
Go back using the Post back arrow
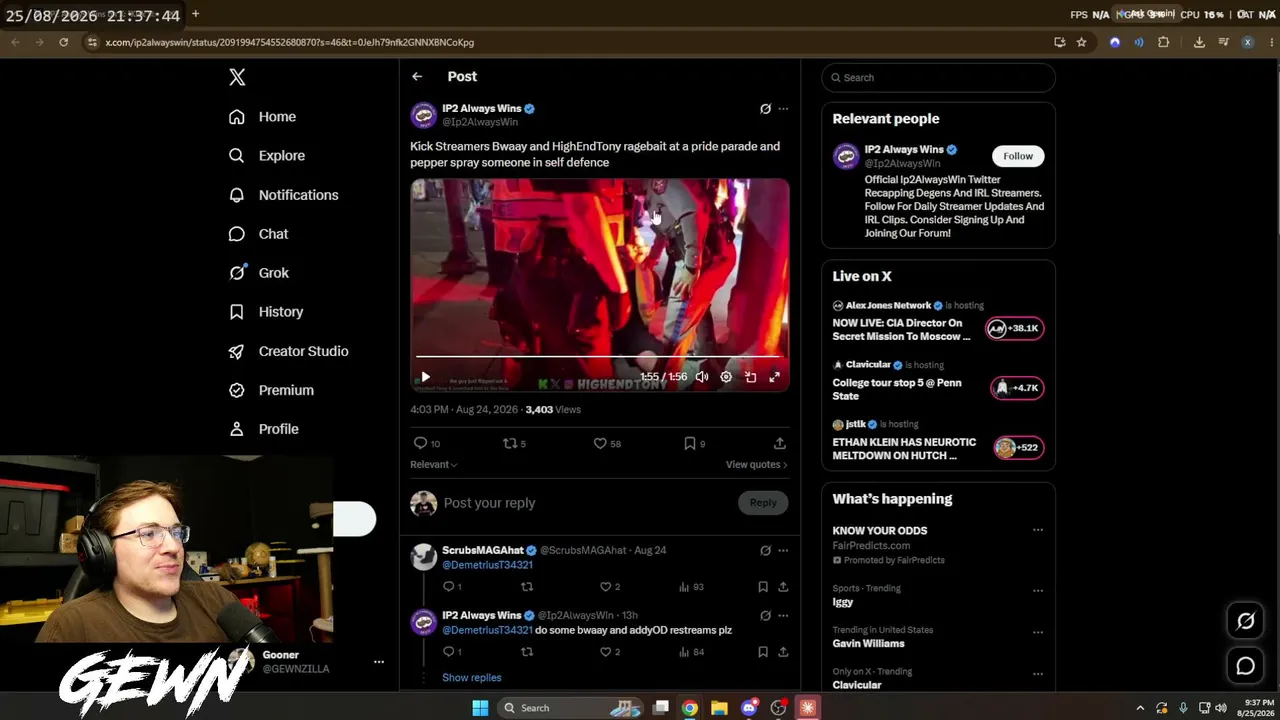click(x=417, y=76)
